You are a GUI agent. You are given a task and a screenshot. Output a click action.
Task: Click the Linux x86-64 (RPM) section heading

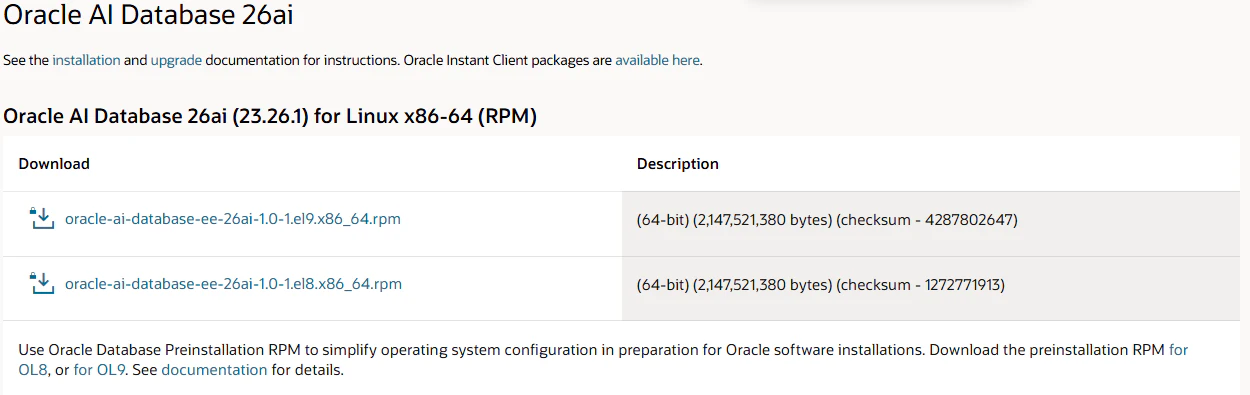(x=270, y=116)
